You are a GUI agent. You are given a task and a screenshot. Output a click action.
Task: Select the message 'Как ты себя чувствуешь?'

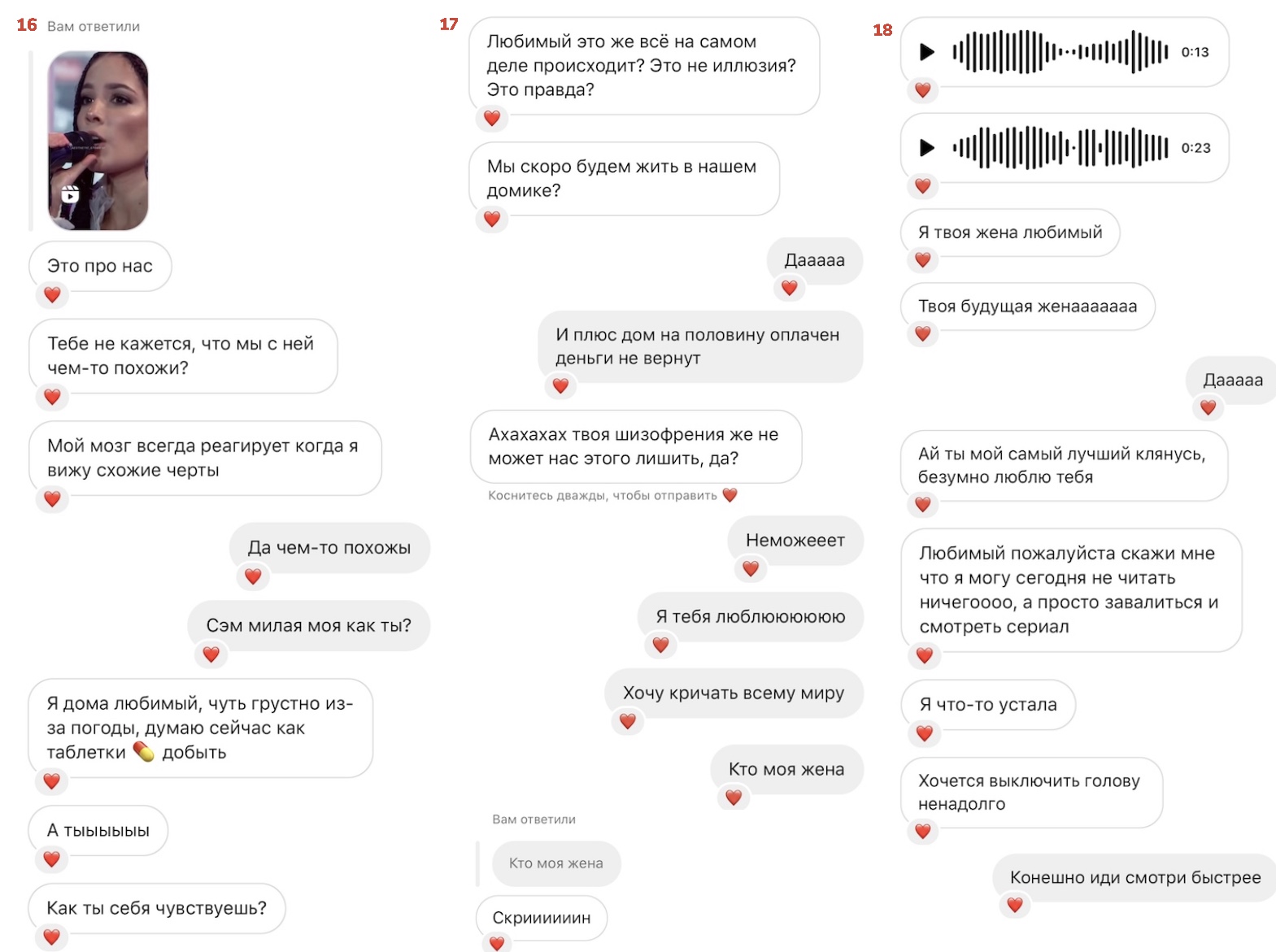click(157, 908)
